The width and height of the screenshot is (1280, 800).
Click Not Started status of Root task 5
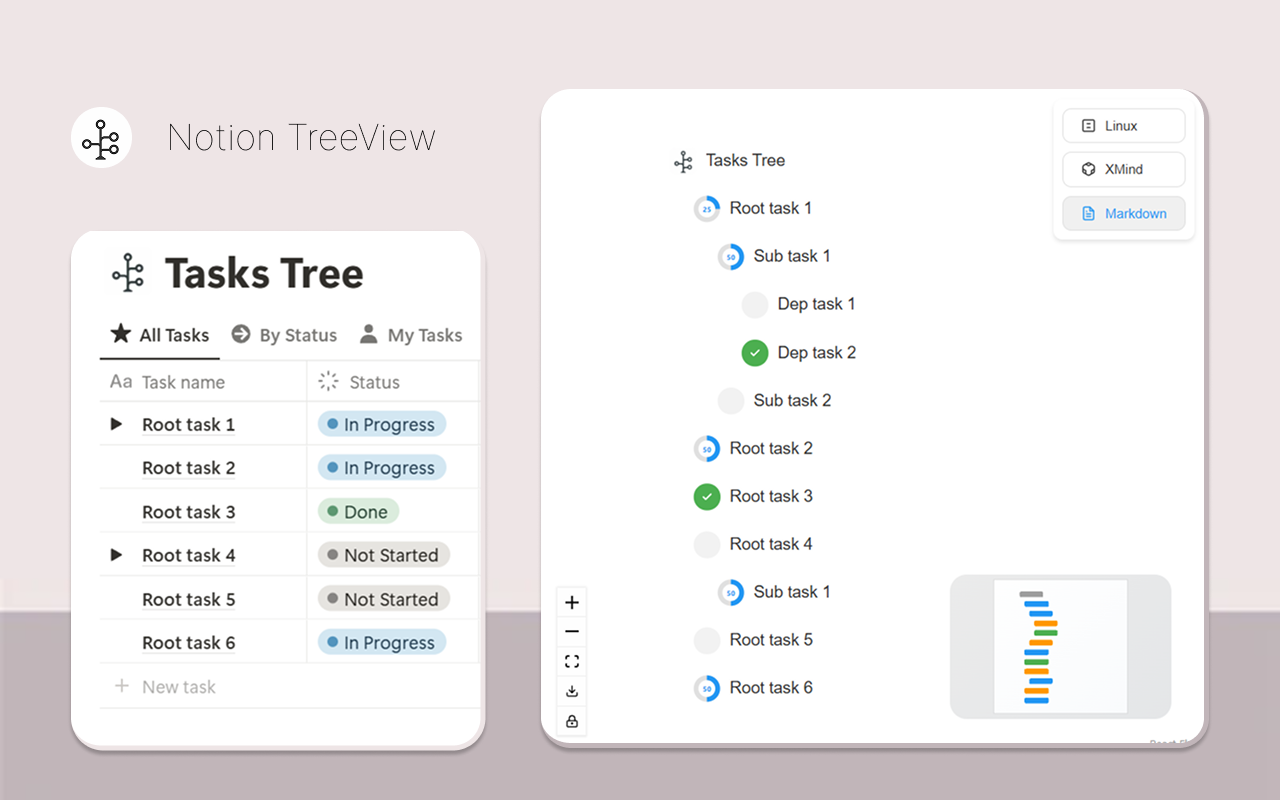pos(384,599)
